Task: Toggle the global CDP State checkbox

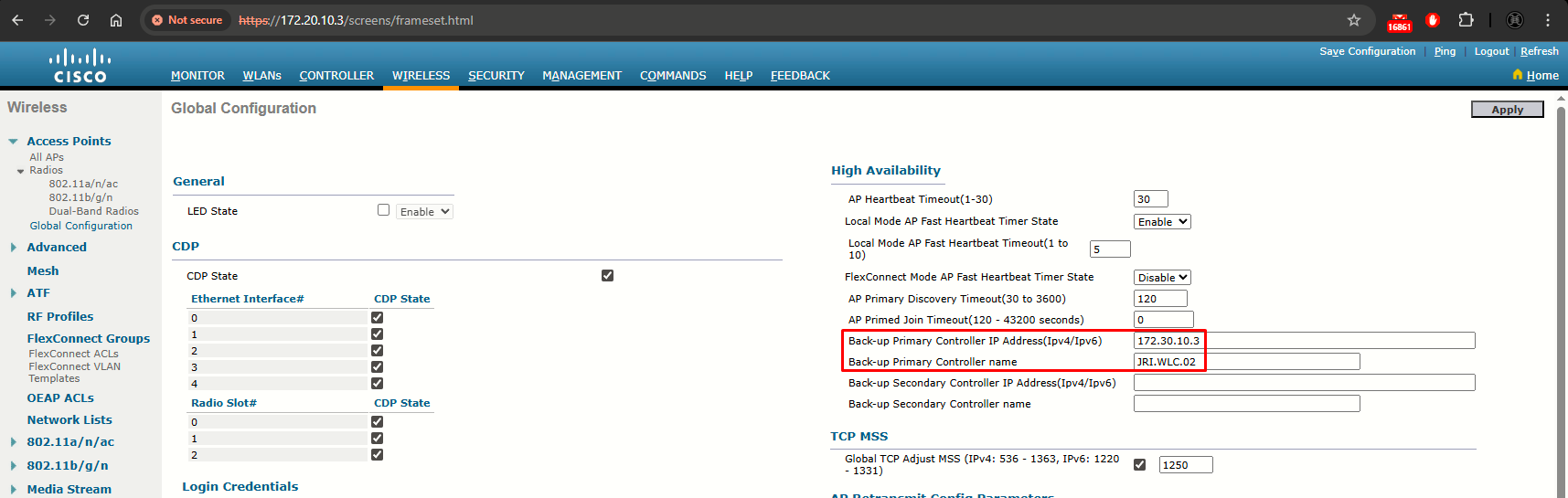Action: [x=607, y=275]
